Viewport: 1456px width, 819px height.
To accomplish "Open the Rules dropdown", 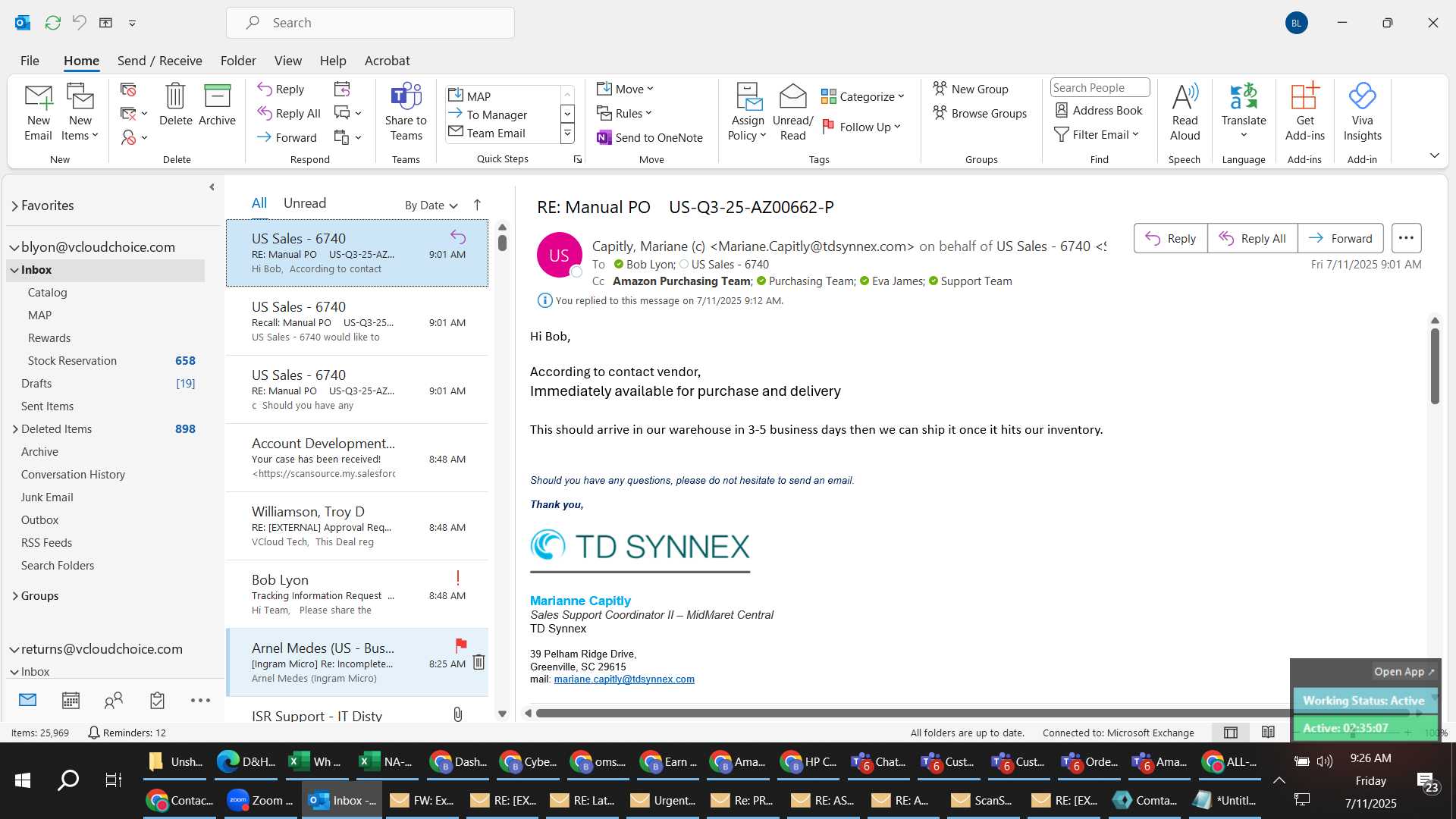I will click(624, 113).
